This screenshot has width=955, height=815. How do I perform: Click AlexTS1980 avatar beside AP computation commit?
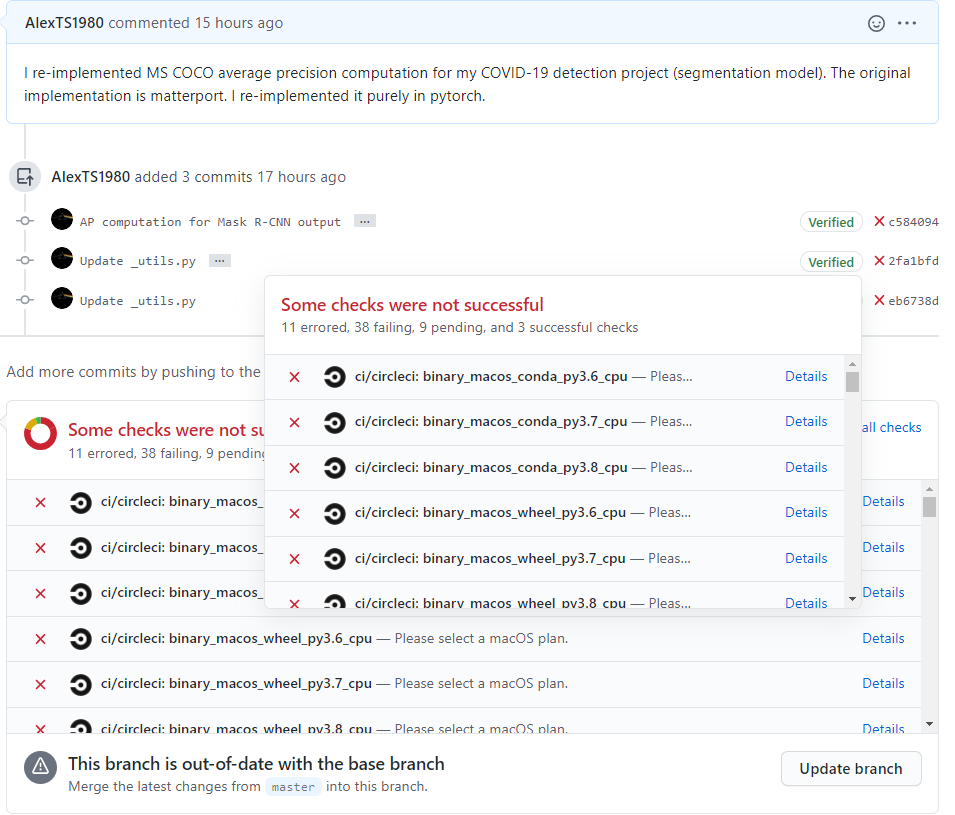(62, 219)
